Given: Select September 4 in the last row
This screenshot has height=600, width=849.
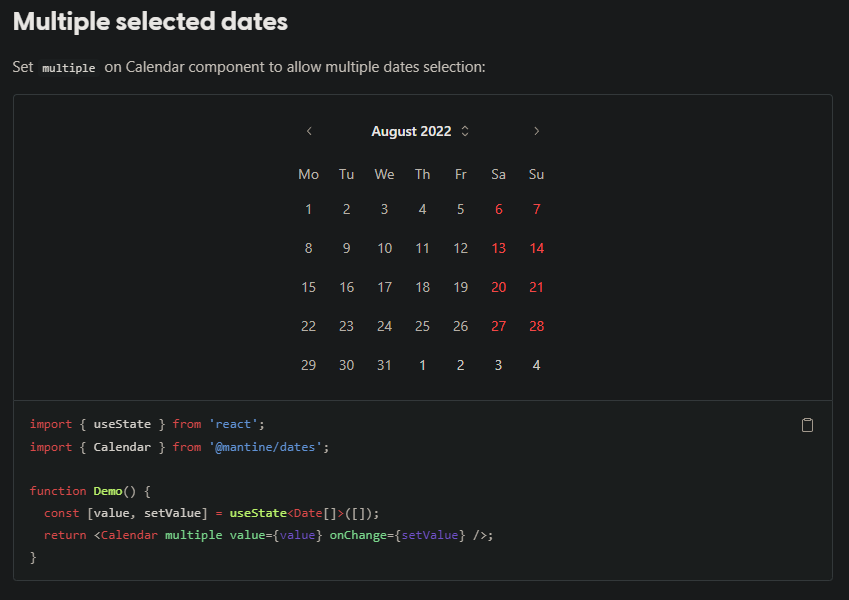Looking at the screenshot, I should point(537,365).
